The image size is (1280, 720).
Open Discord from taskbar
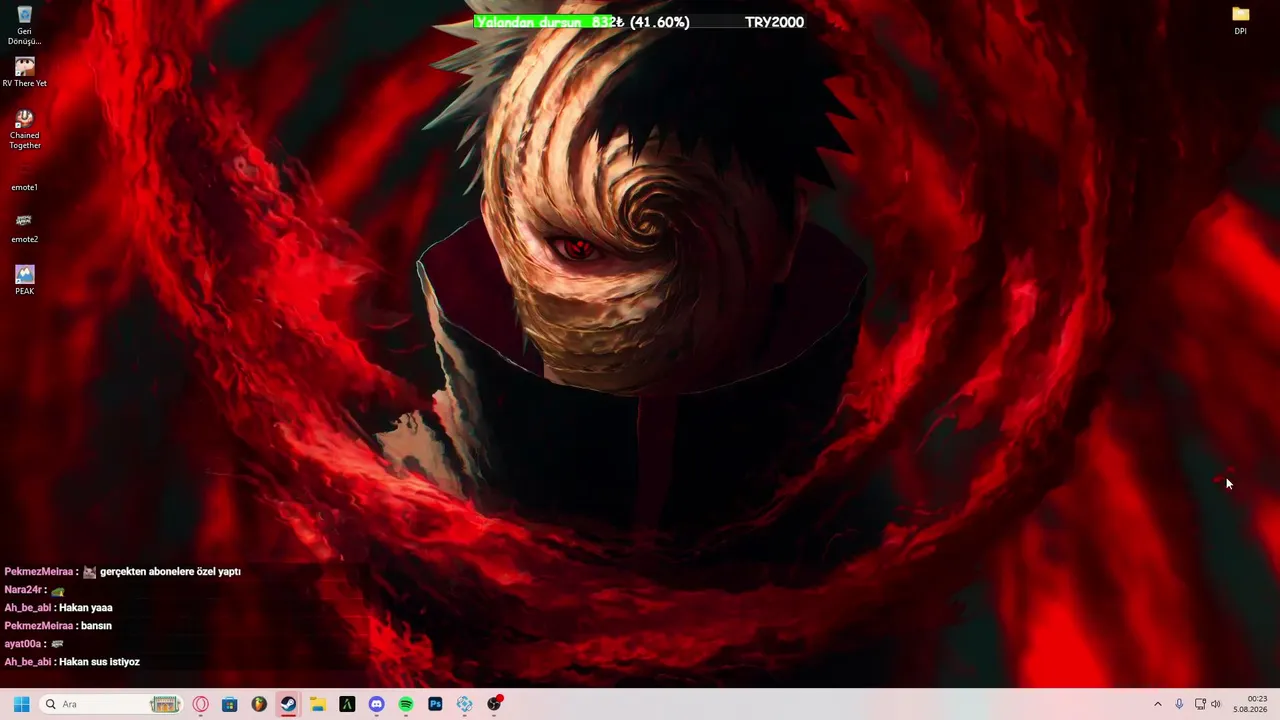click(x=376, y=704)
